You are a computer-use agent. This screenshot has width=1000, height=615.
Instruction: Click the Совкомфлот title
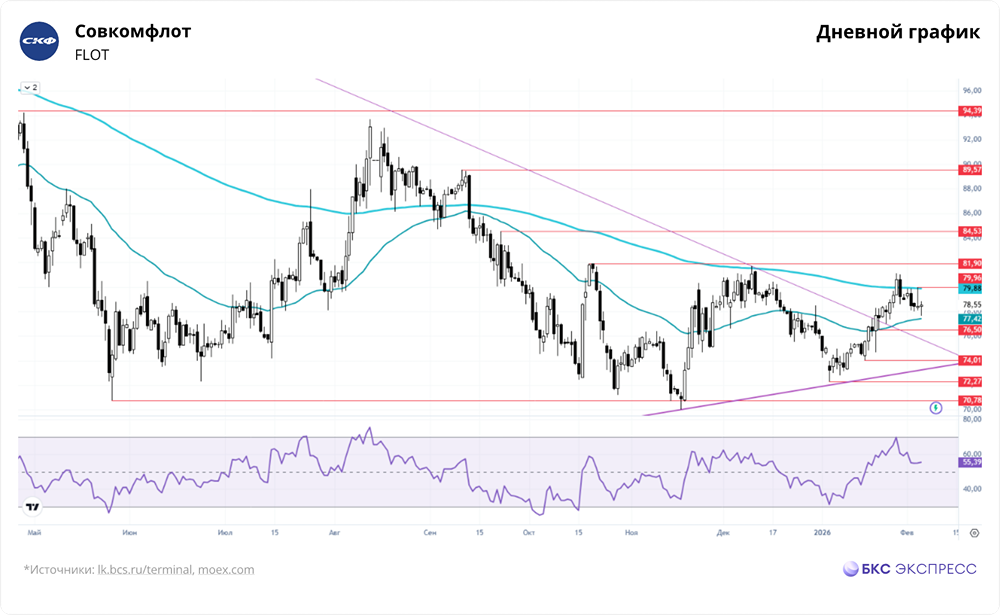133,31
